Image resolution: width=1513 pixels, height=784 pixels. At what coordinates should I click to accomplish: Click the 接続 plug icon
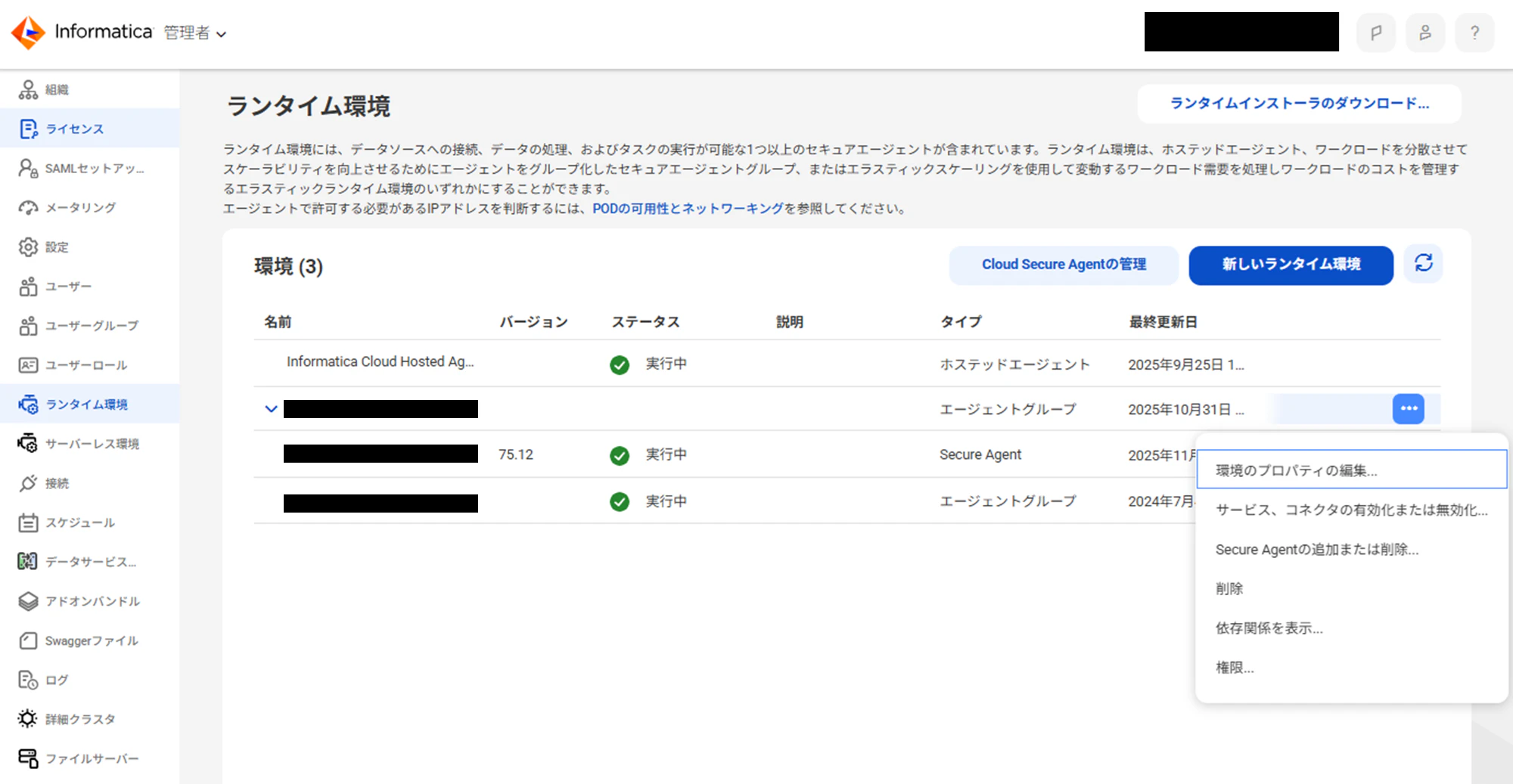(28, 483)
